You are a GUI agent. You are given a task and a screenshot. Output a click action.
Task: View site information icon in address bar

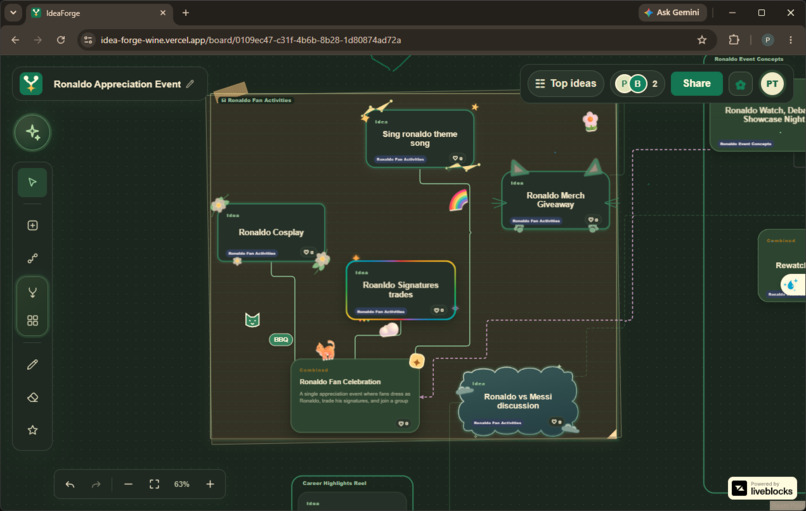[88, 40]
